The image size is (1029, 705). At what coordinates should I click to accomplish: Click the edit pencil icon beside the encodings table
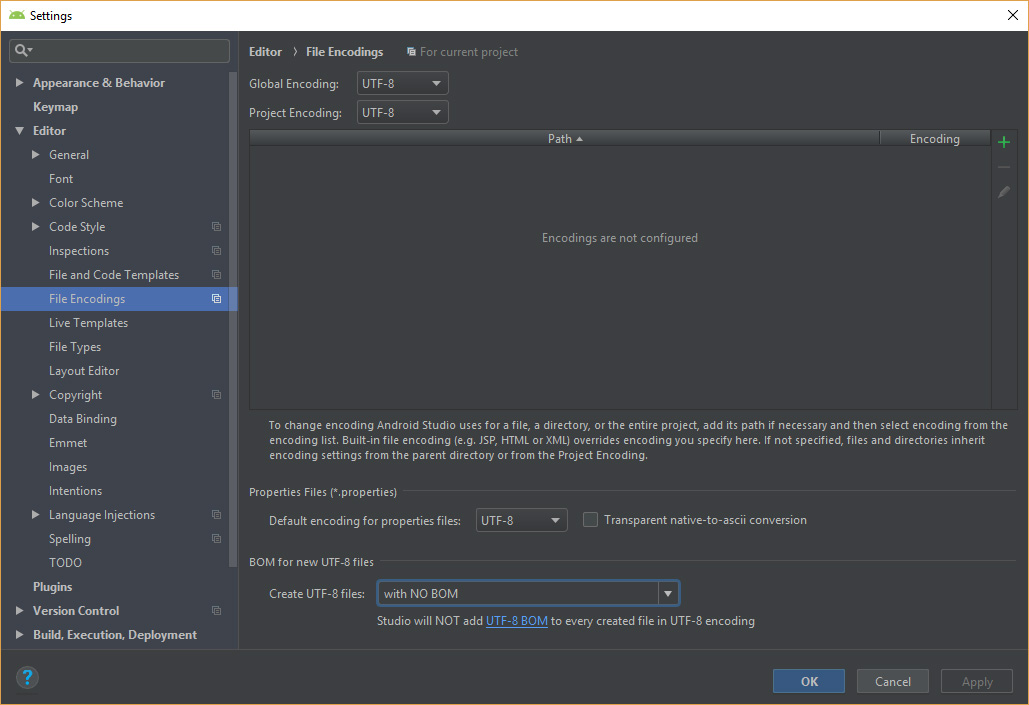pos(1003,191)
